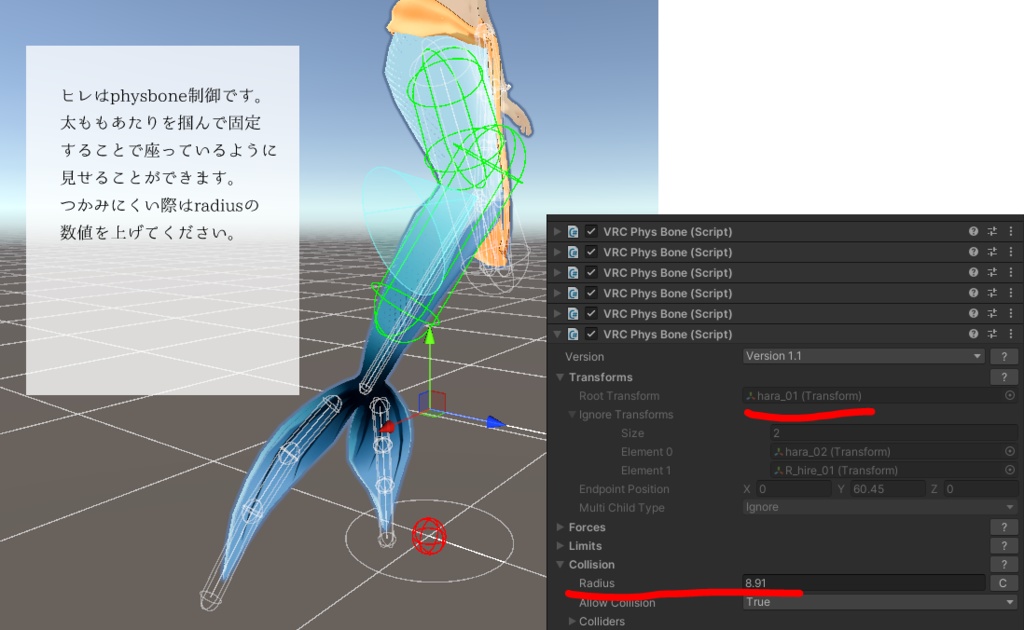Click the help button beside Limits

(x=1004, y=546)
